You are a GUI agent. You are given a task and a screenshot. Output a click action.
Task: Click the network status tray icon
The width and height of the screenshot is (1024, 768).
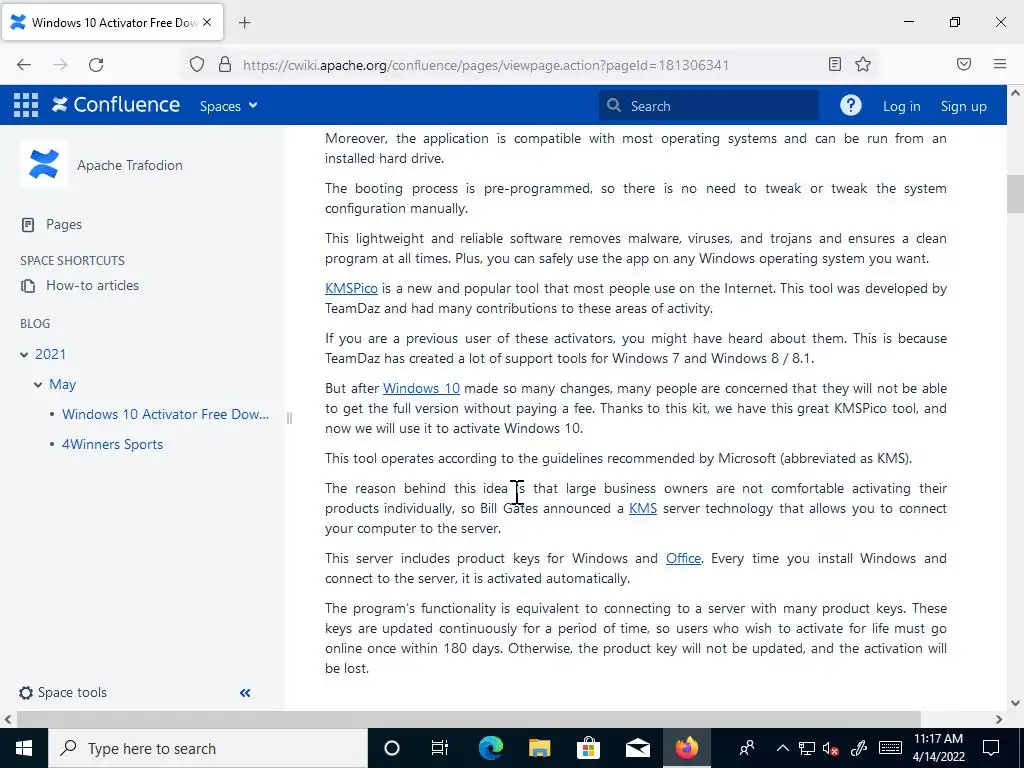point(807,748)
